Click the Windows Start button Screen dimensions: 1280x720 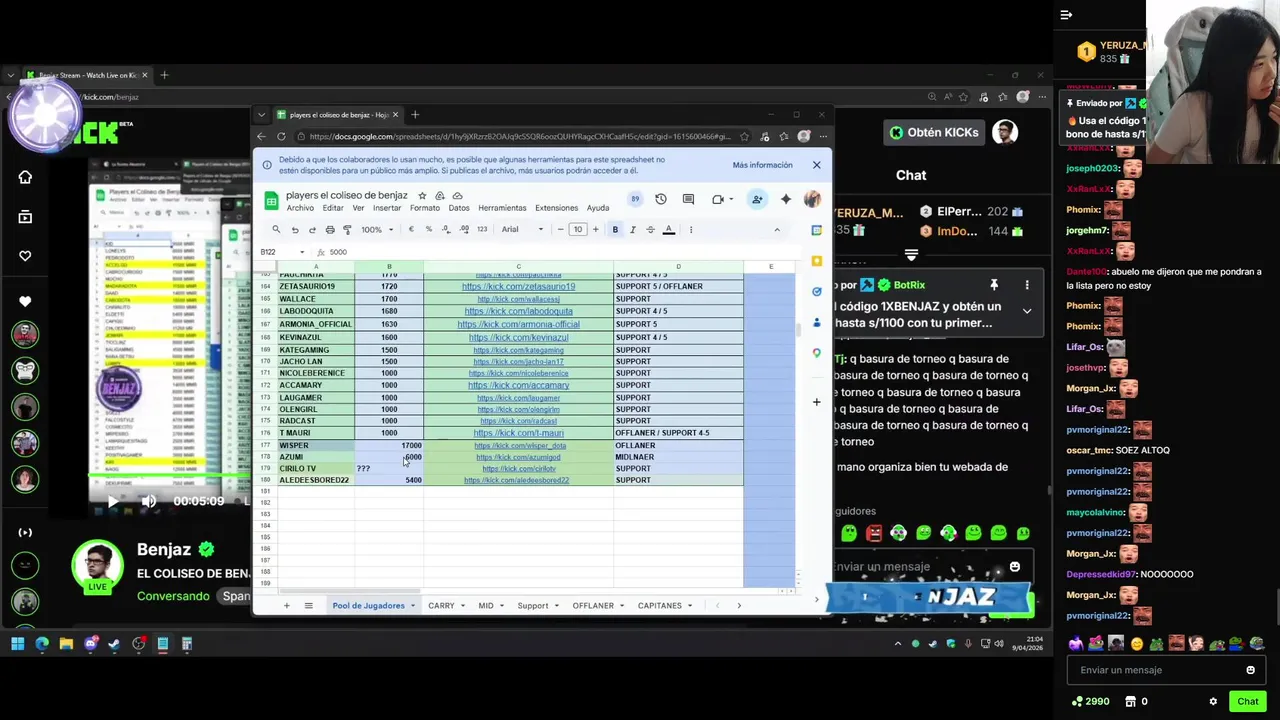[x=17, y=644]
